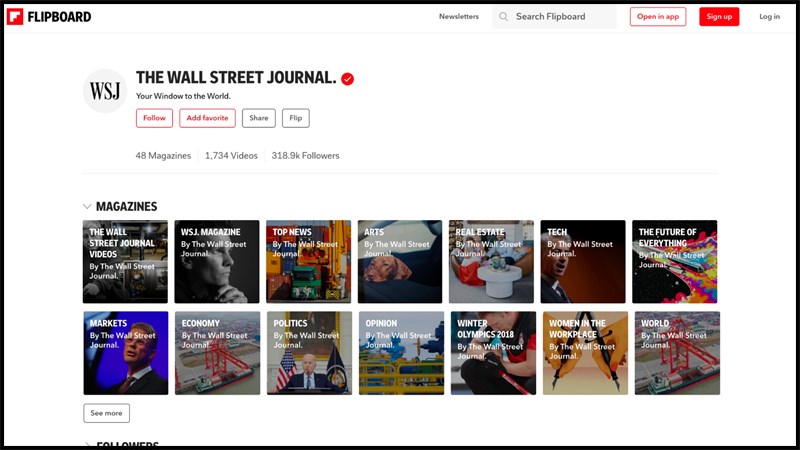This screenshot has height=450, width=800.
Task: Open the Opinion magazine tile
Action: [402, 353]
